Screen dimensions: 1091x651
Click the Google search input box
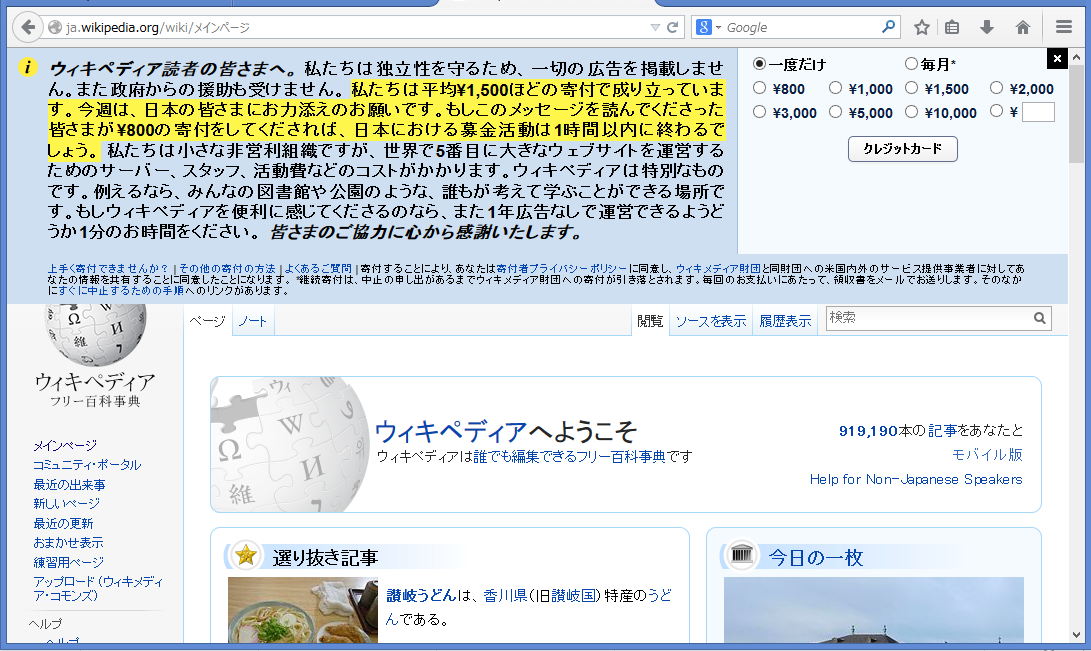800,28
